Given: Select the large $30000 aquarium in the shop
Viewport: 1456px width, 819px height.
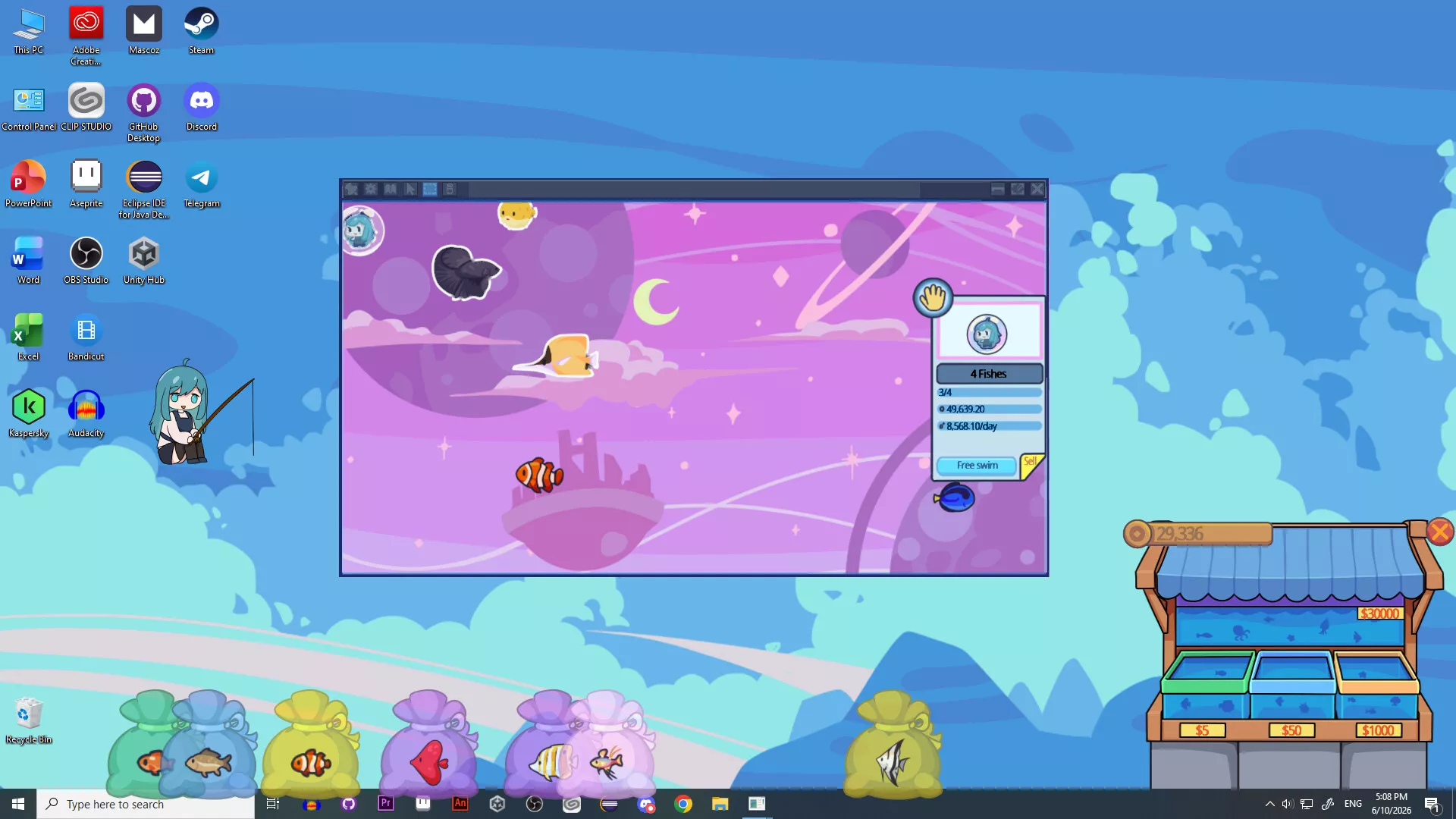Looking at the screenshot, I should tap(1289, 626).
